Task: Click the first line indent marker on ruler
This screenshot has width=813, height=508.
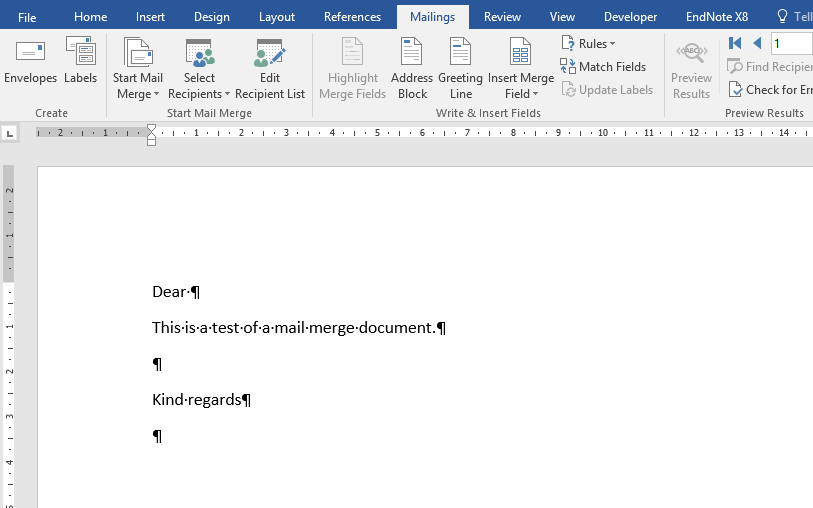Action: [152, 128]
